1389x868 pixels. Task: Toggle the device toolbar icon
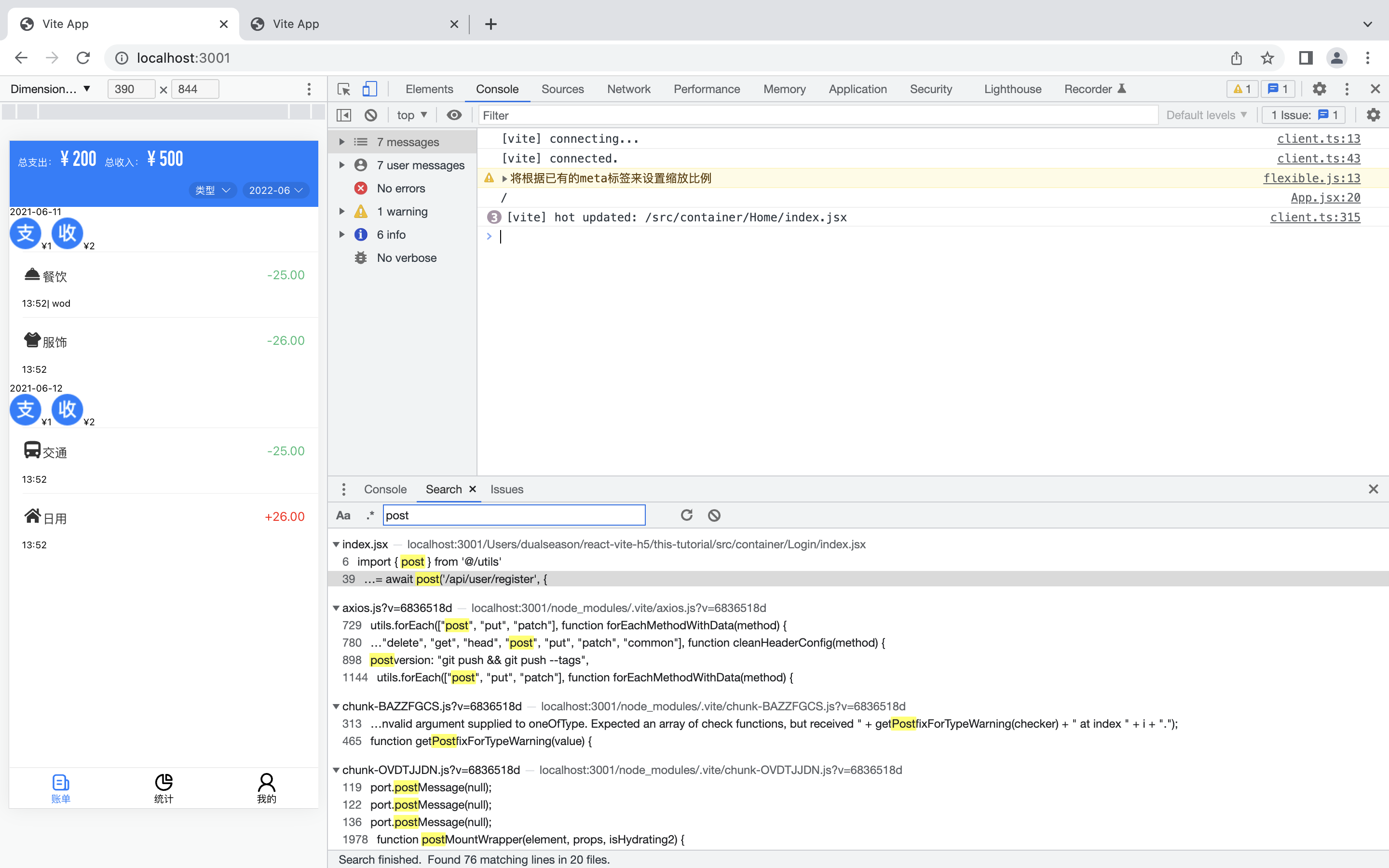[x=369, y=89]
